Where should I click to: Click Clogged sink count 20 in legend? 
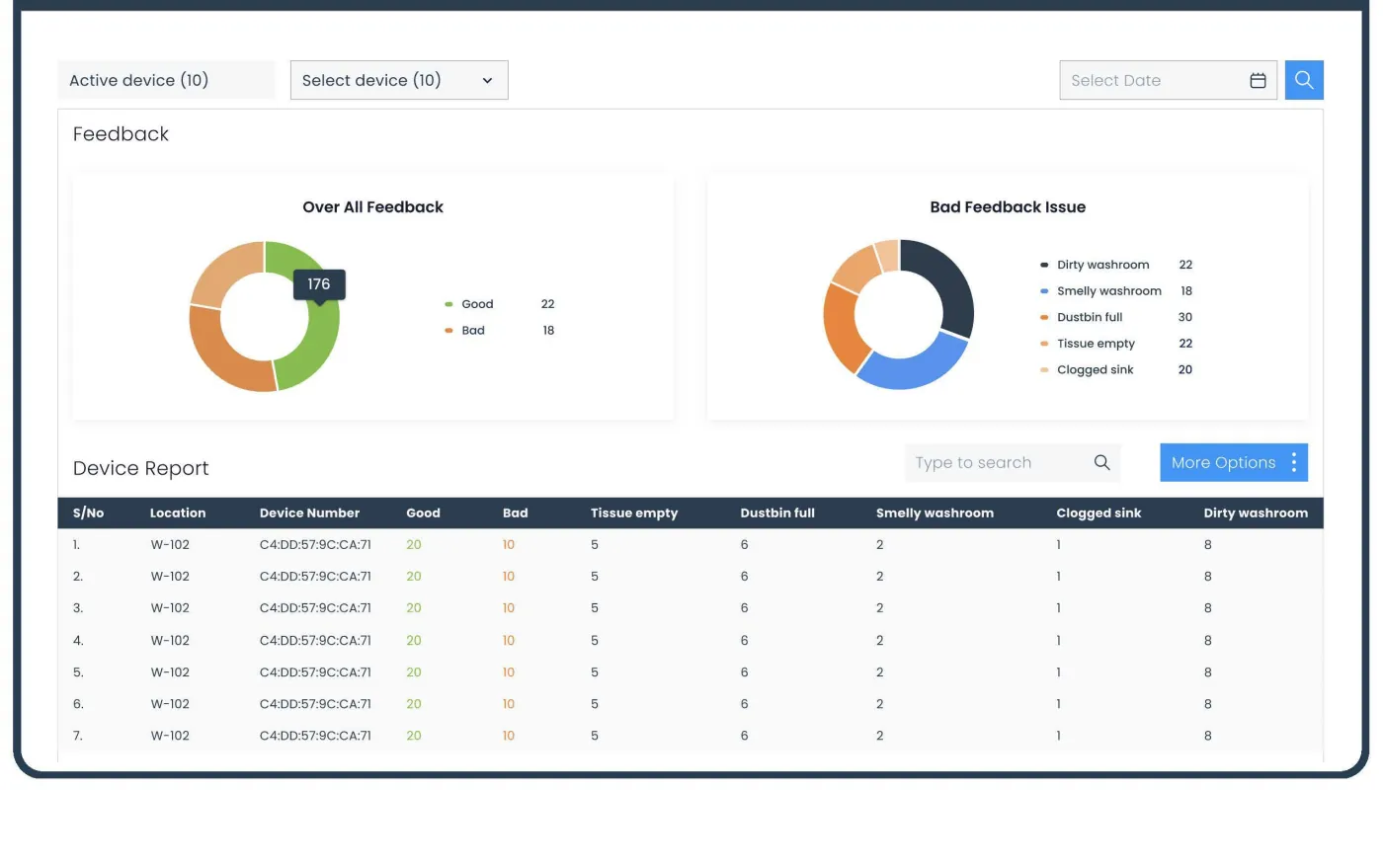tap(1185, 369)
